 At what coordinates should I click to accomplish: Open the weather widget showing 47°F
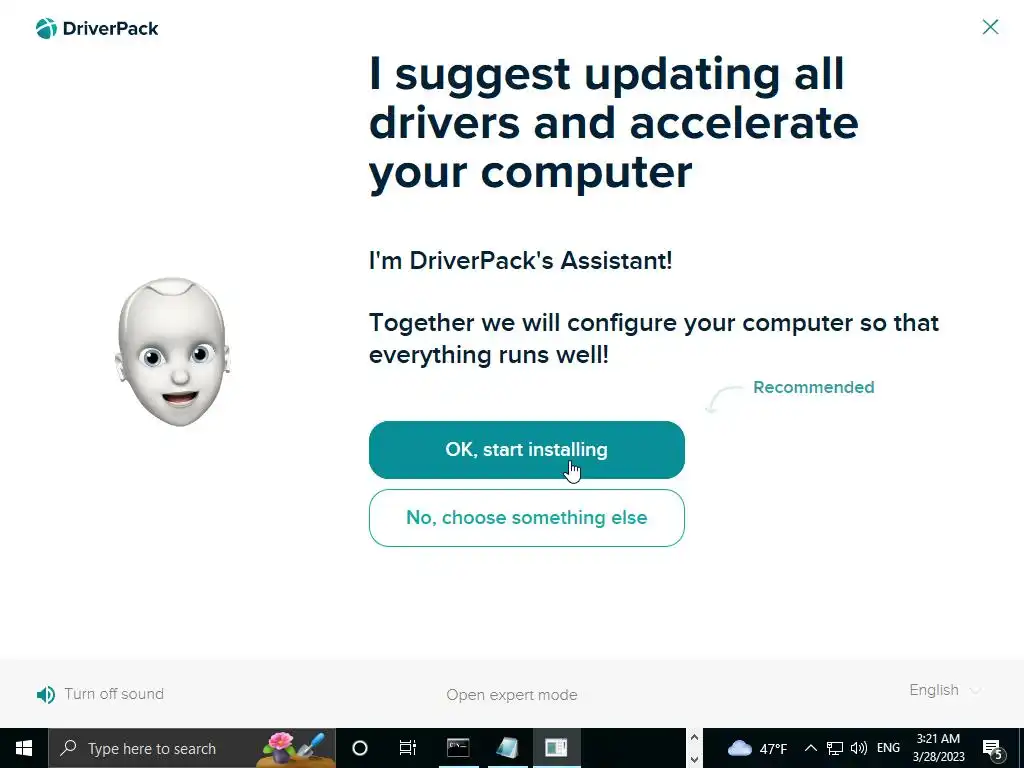pyautogui.click(x=757, y=748)
